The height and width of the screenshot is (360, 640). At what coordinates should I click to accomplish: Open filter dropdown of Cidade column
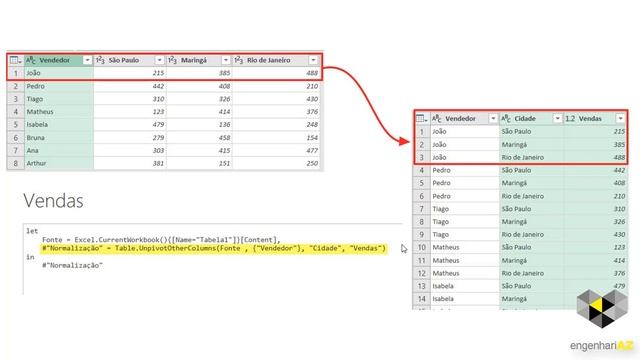(x=557, y=119)
